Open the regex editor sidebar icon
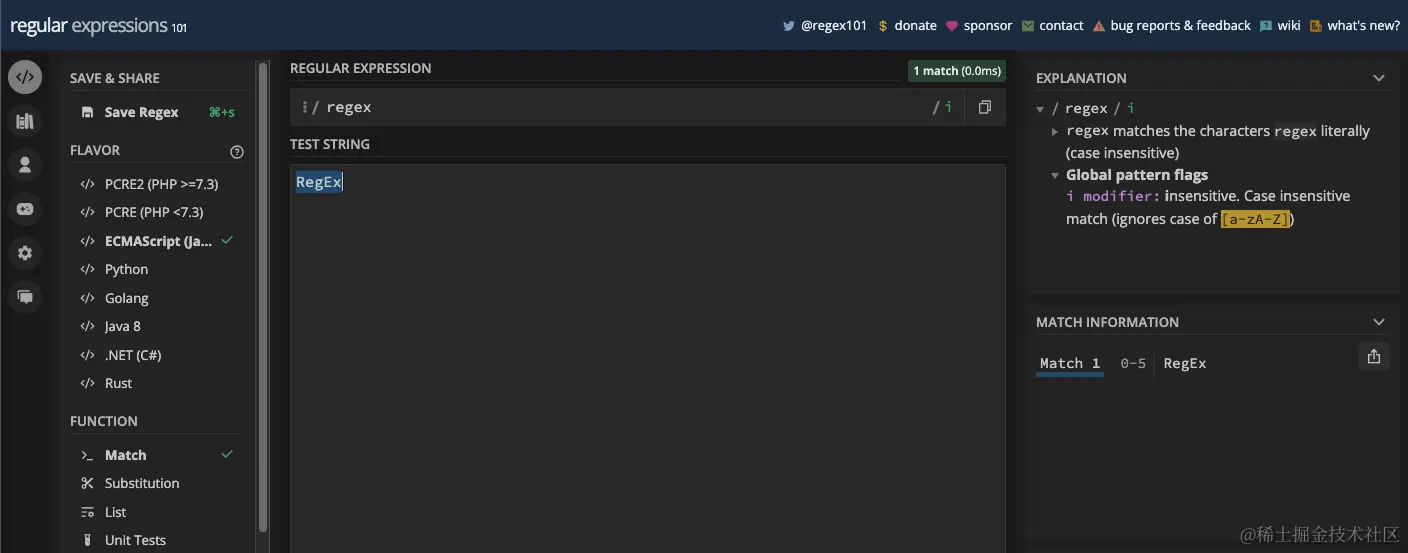The width and height of the screenshot is (1408, 553). pyautogui.click(x=25, y=77)
